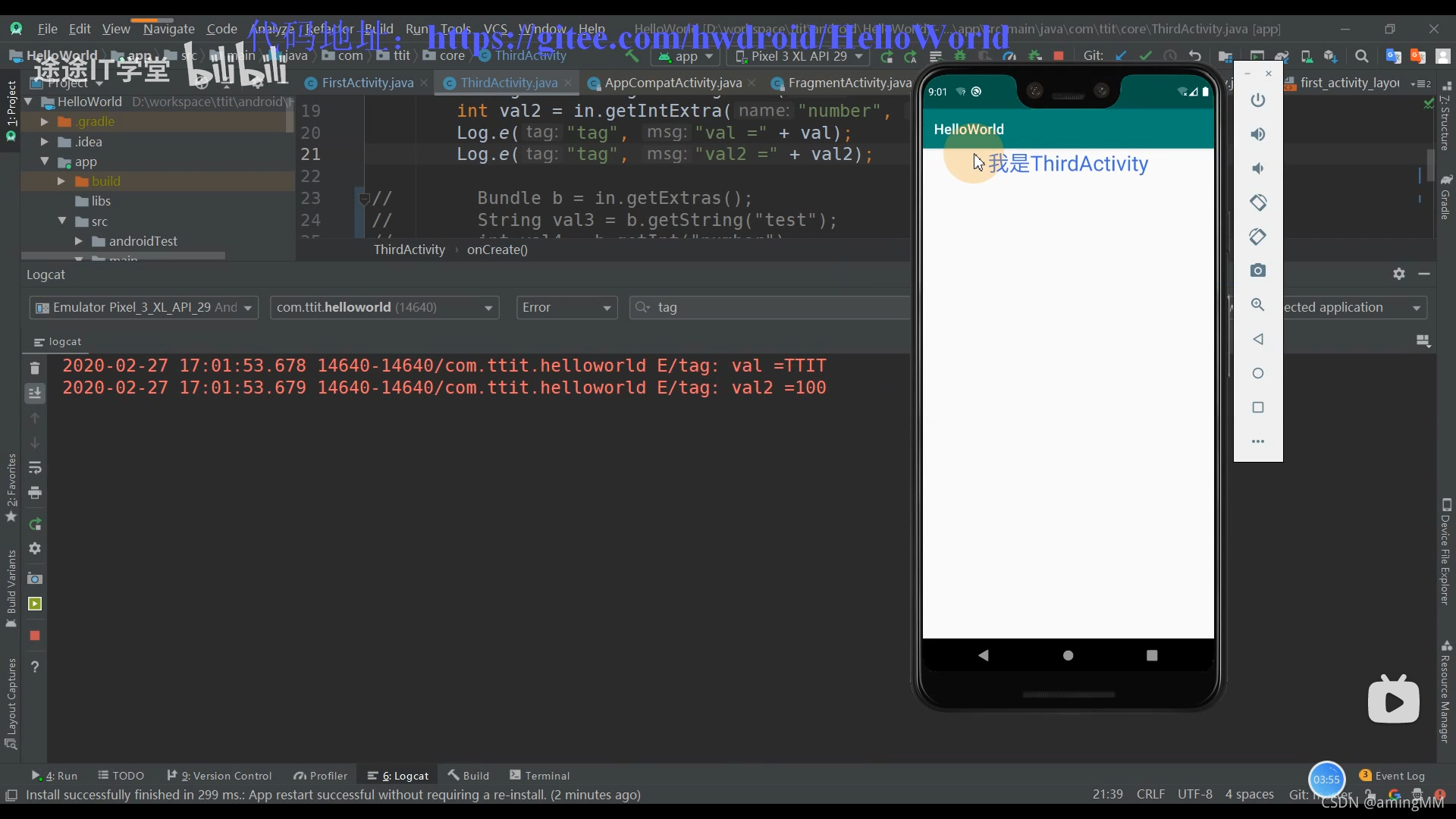1456x819 pixels.
Task: Open Search Everywhere magnifier in the toolbar
Action: click(1361, 56)
